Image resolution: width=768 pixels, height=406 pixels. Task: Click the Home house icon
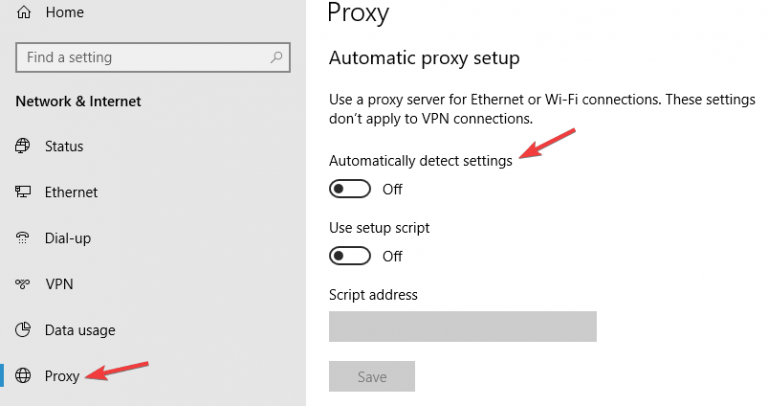click(24, 13)
